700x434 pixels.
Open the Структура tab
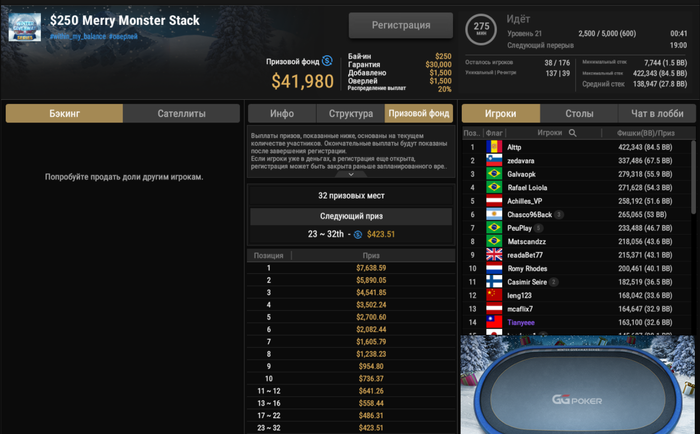(350, 113)
